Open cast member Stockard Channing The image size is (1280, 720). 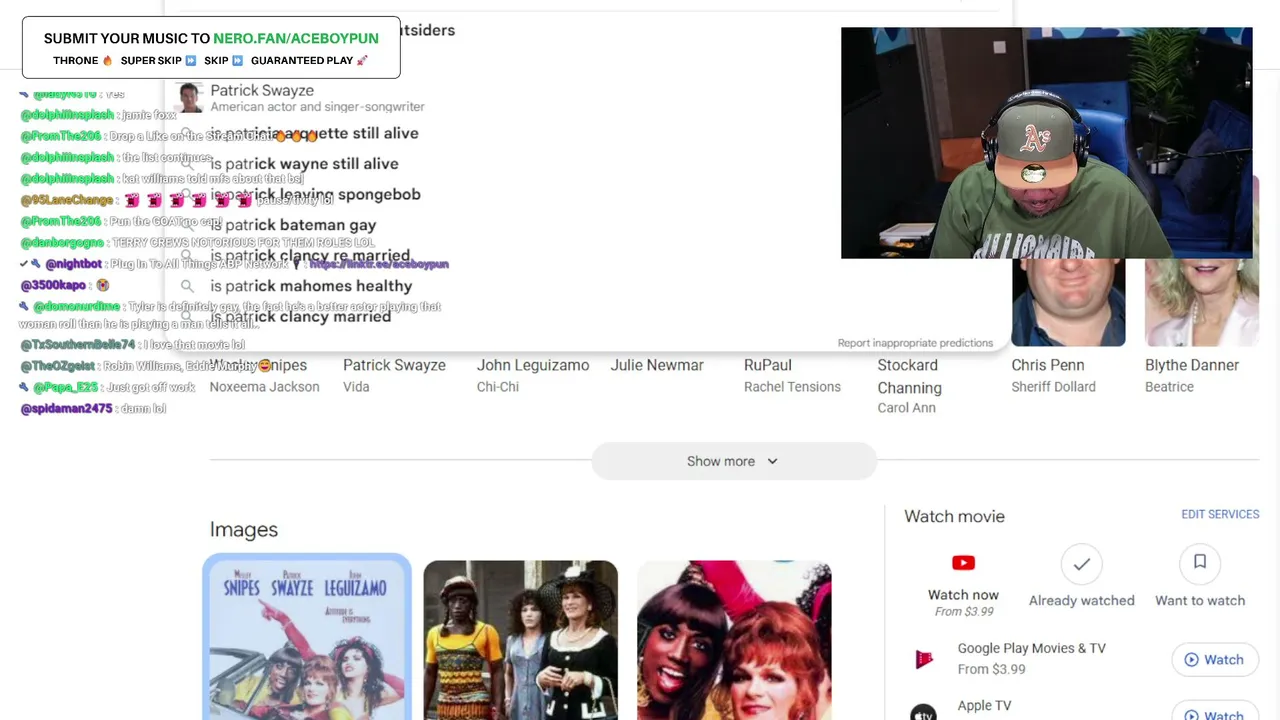910,376
